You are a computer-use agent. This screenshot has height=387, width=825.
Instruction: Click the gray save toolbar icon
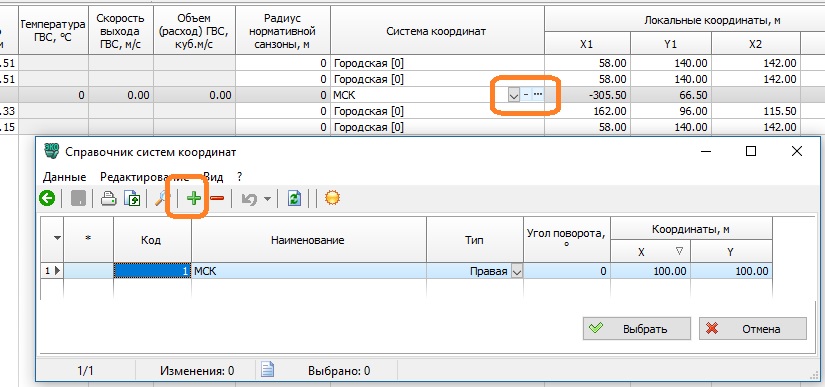(x=78, y=199)
